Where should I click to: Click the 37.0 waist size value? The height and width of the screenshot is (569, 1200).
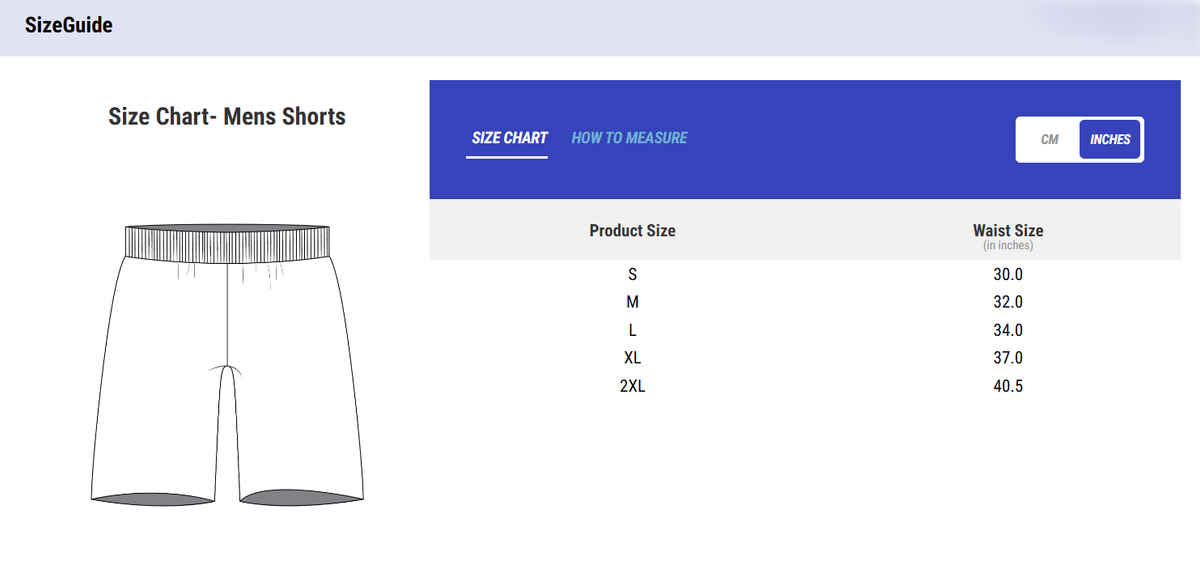(1008, 358)
